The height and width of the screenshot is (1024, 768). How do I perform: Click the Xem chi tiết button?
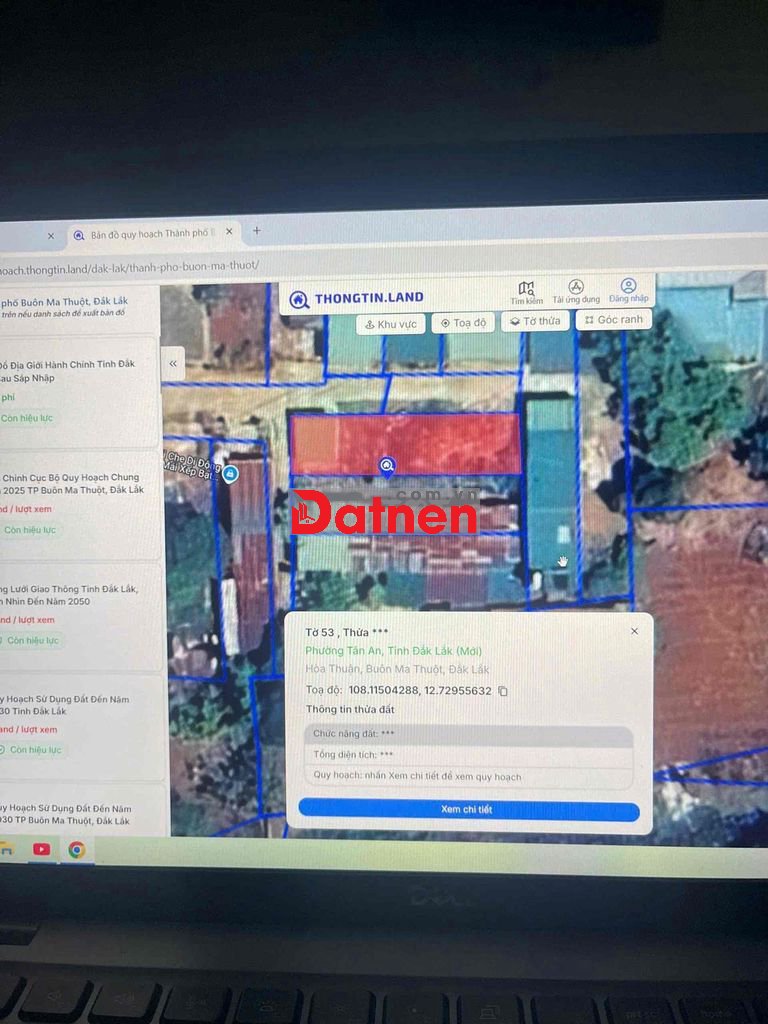467,809
